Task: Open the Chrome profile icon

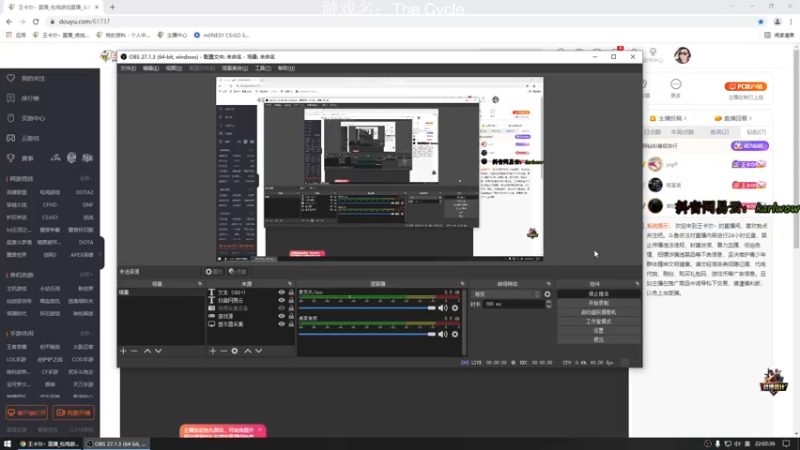Action: tap(778, 21)
